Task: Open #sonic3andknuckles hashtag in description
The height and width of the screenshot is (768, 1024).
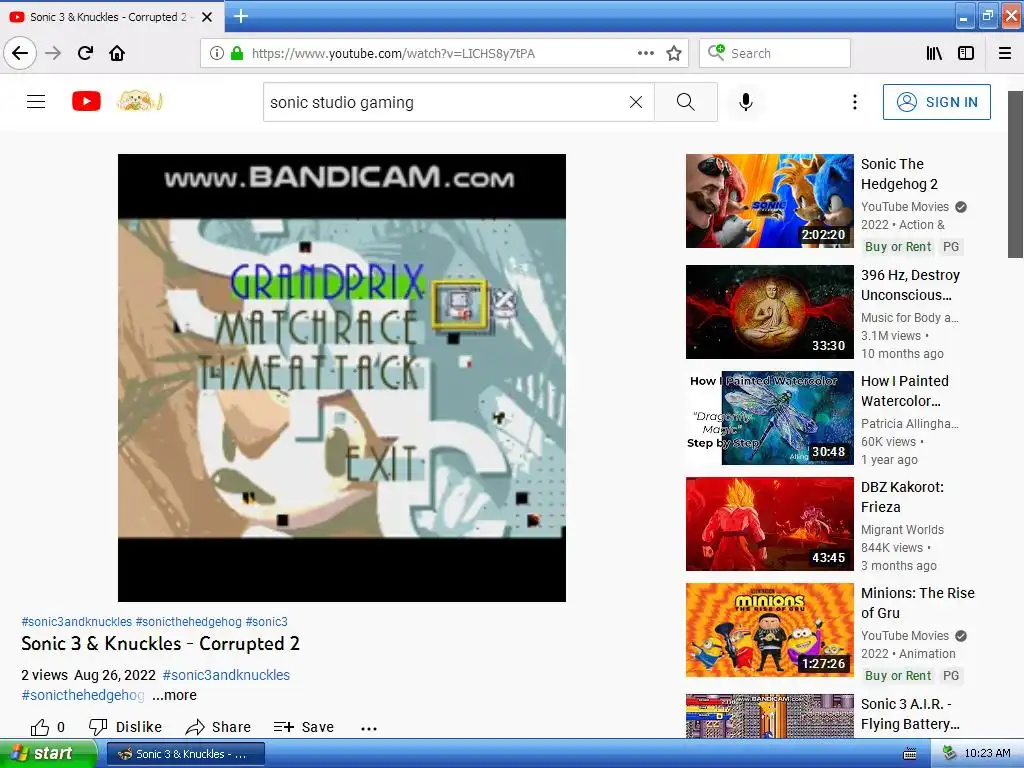Action: [226, 675]
